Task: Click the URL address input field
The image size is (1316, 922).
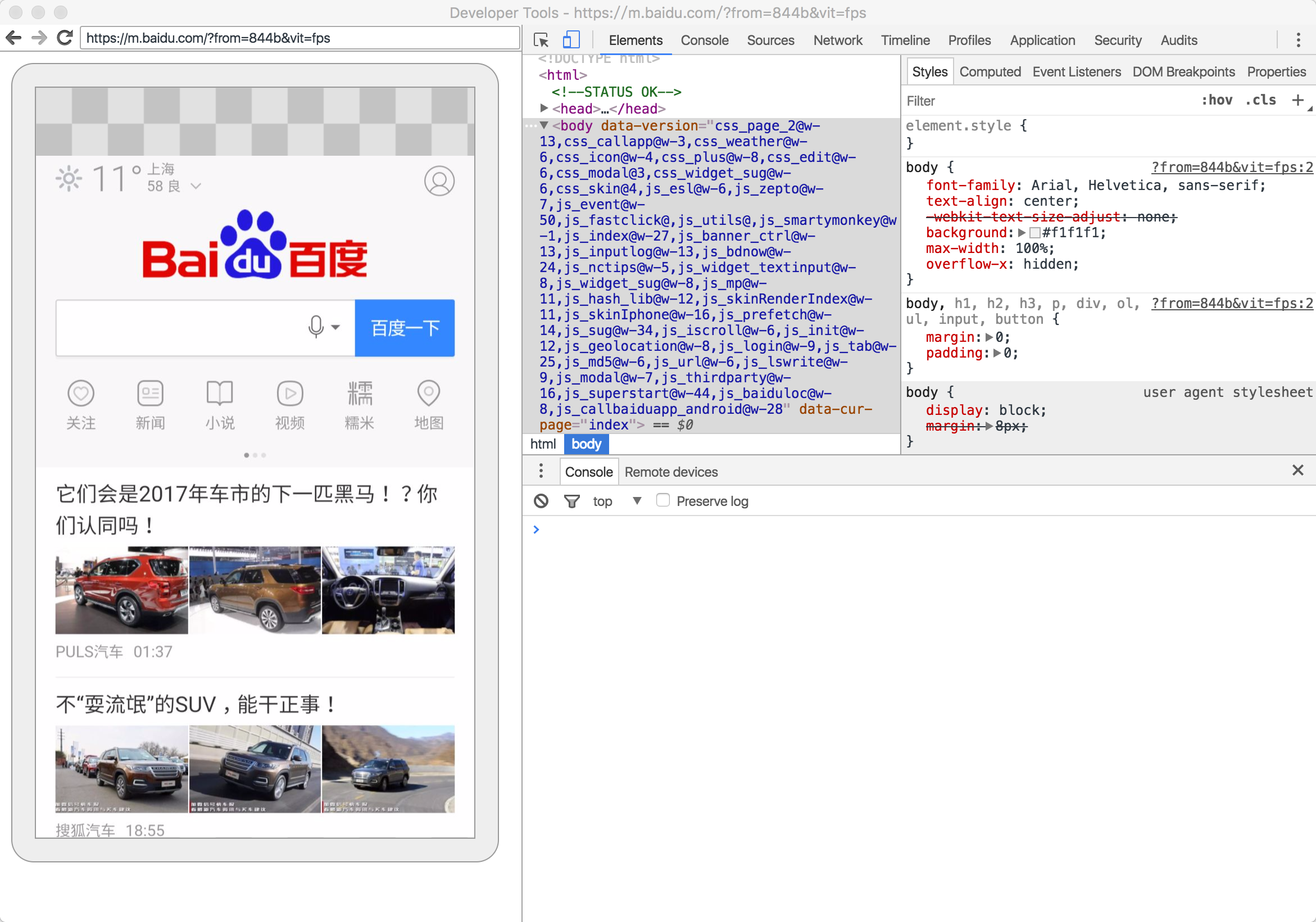Action: (299, 38)
